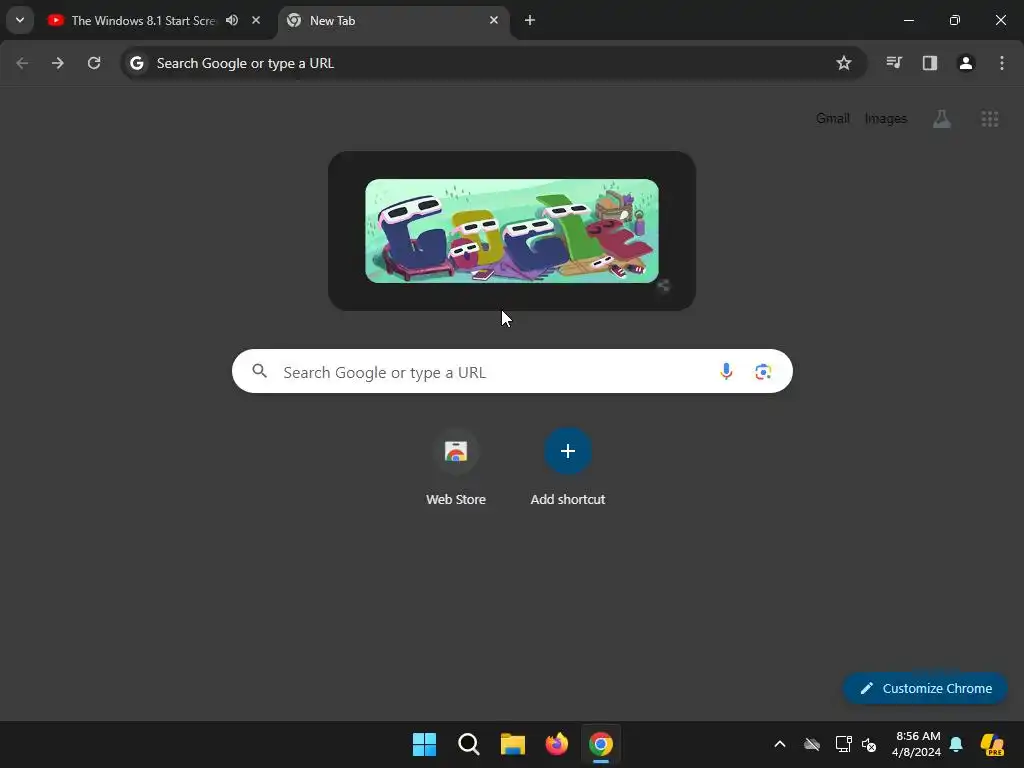Click inside the Google search box

click(x=512, y=372)
